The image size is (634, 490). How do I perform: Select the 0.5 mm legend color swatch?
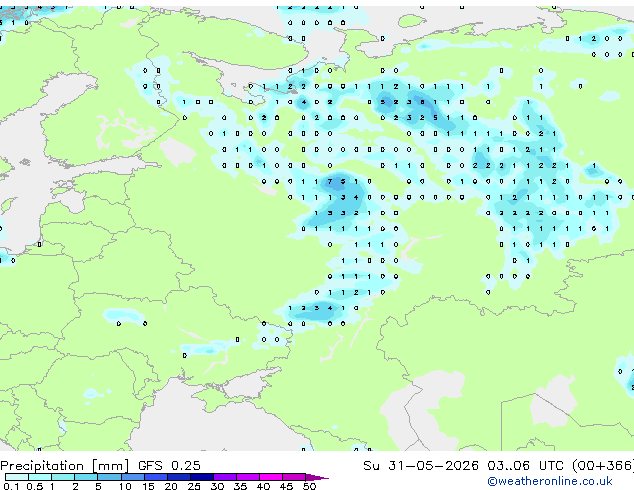click(40, 477)
